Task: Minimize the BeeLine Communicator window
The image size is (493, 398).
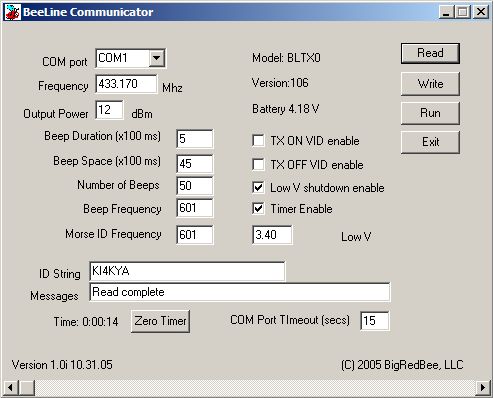Action: pyautogui.click(x=446, y=12)
